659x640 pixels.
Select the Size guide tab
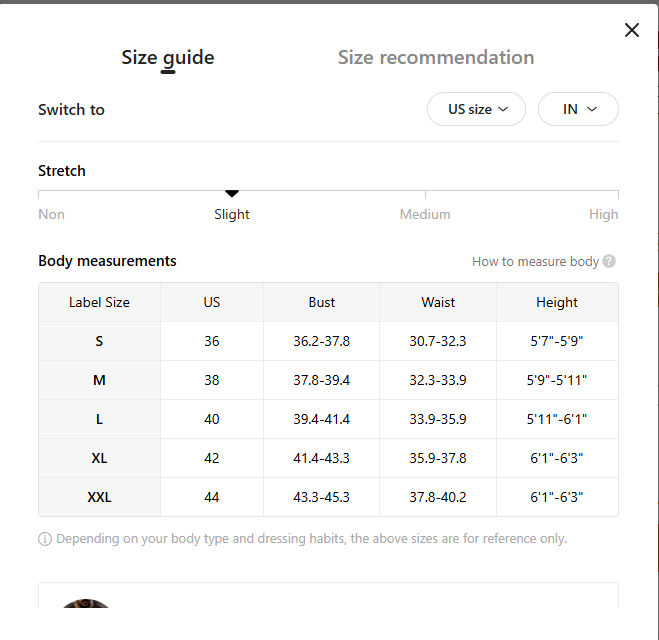pos(168,58)
